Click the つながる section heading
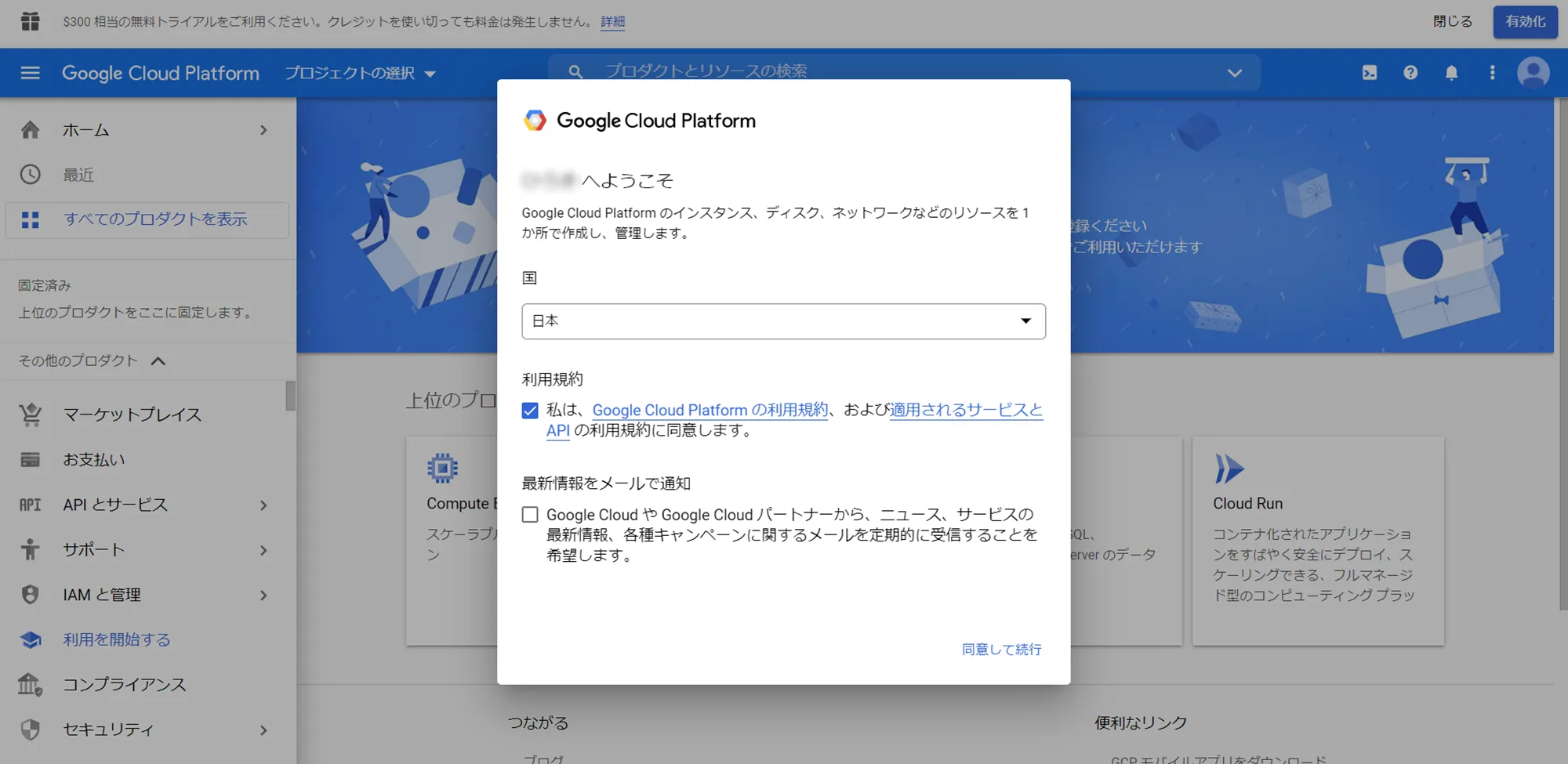This screenshot has width=1568, height=764. pyautogui.click(x=538, y=723)
